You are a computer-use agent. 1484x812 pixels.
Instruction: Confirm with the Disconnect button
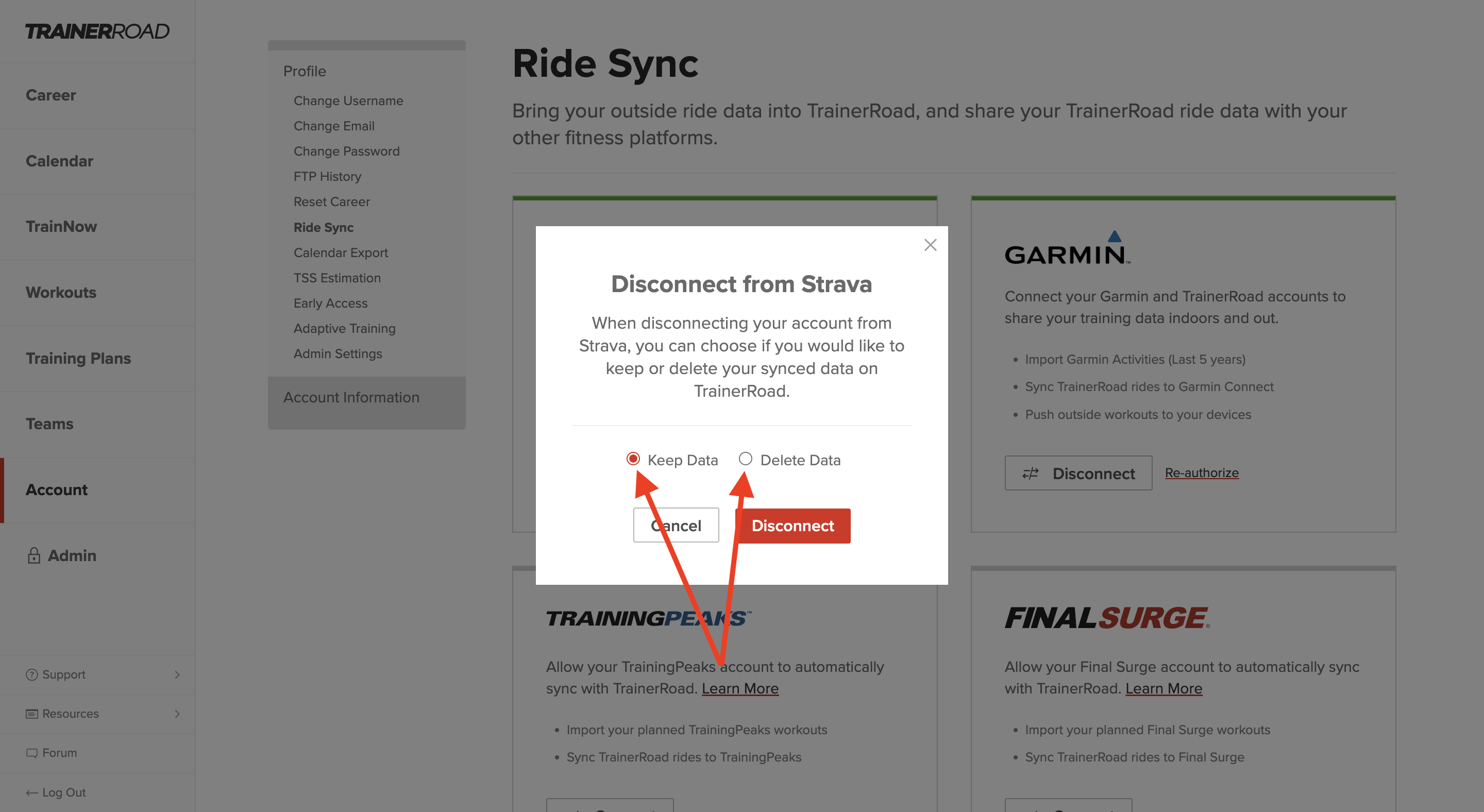pos(794,525)
